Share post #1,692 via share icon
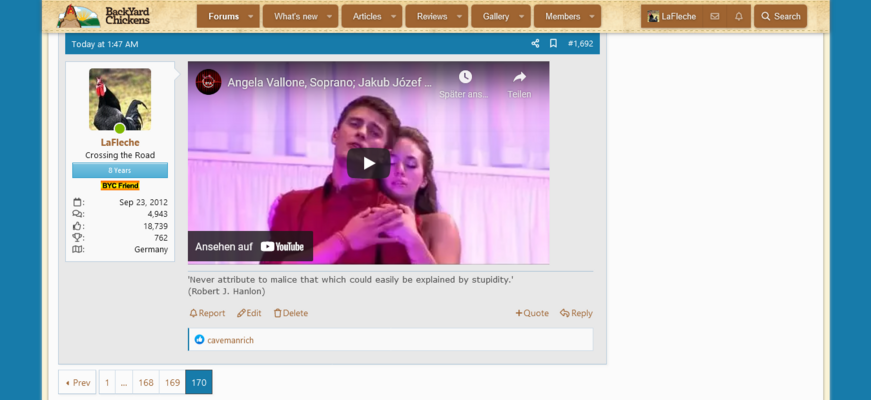Viewport: 871px width, 400px height. point(535,44)
